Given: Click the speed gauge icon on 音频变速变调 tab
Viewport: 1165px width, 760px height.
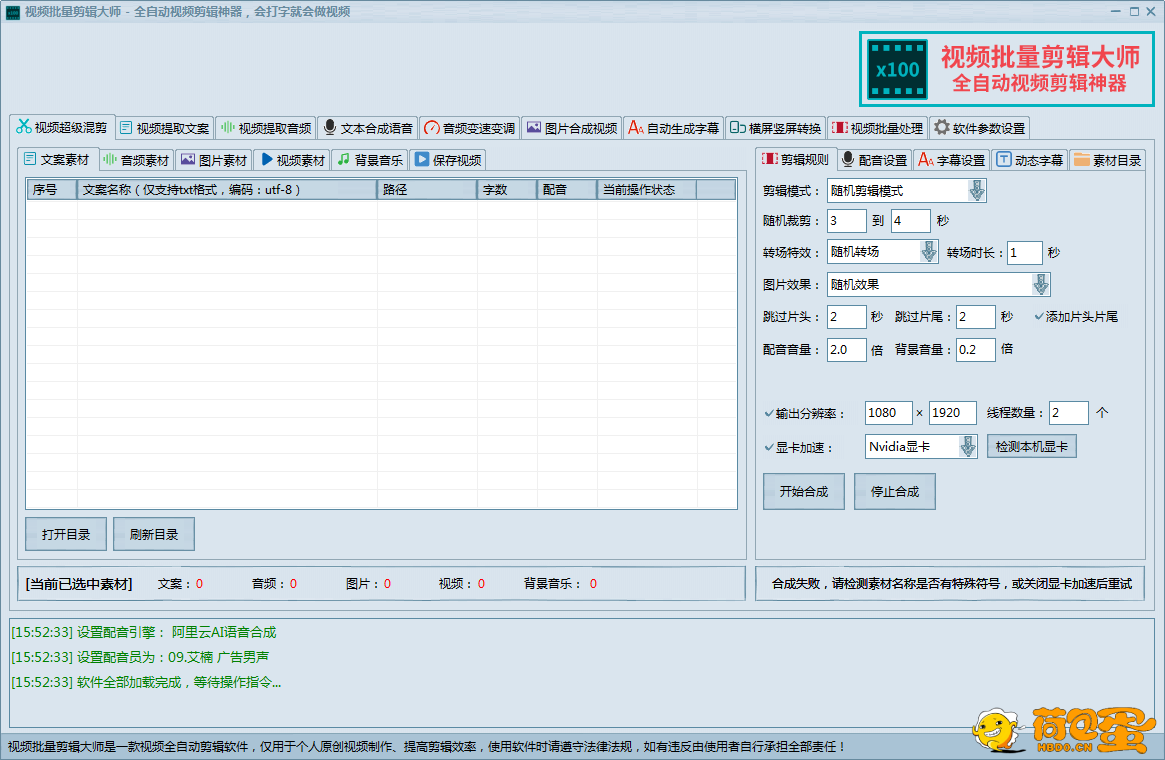Looking at the screenshot, I should coord(432,128).
